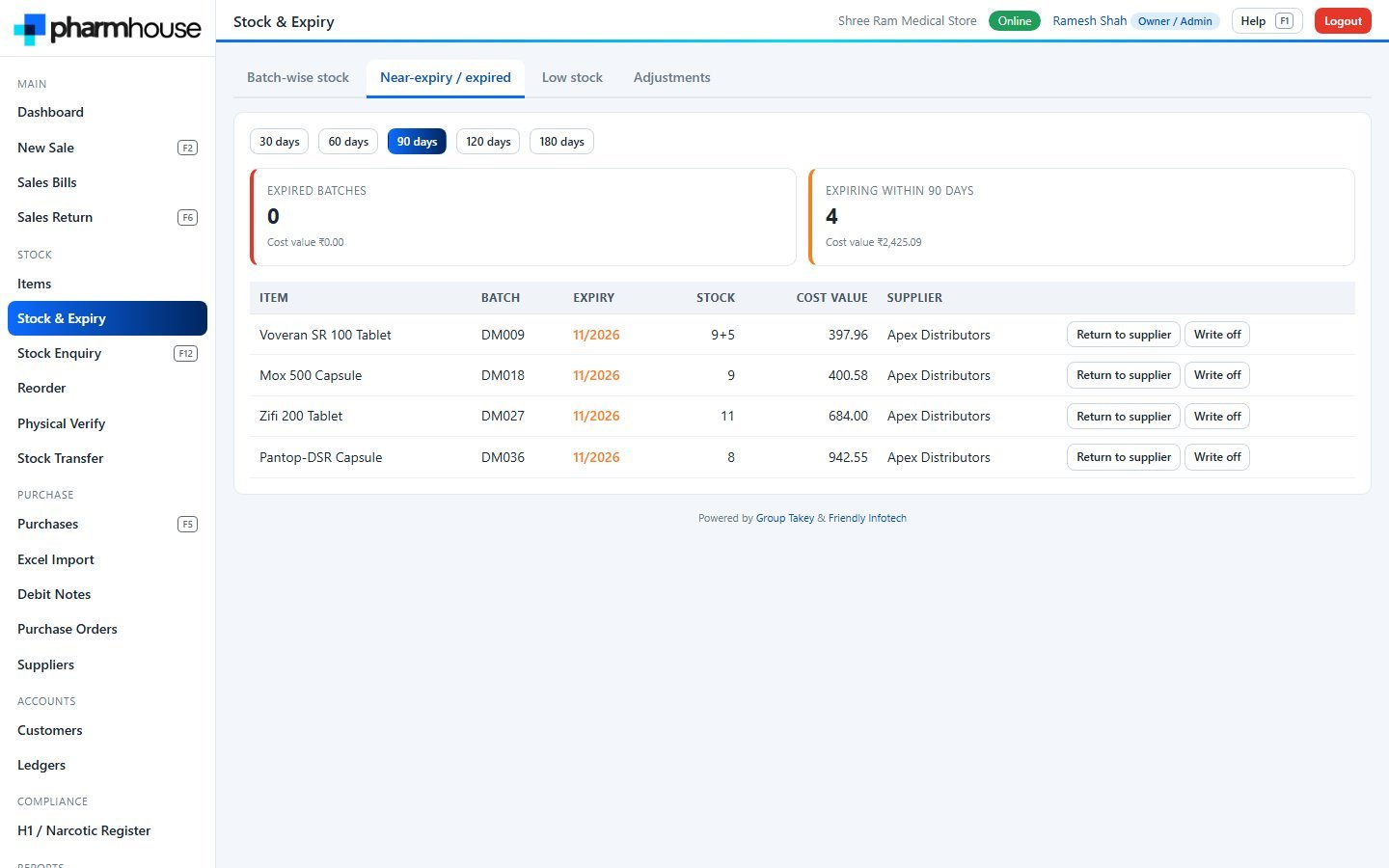Image resolution: width=1389 pixels, height=868 pixels.
Task: Open Stock Transfer page
Action: tap(107, 458)
